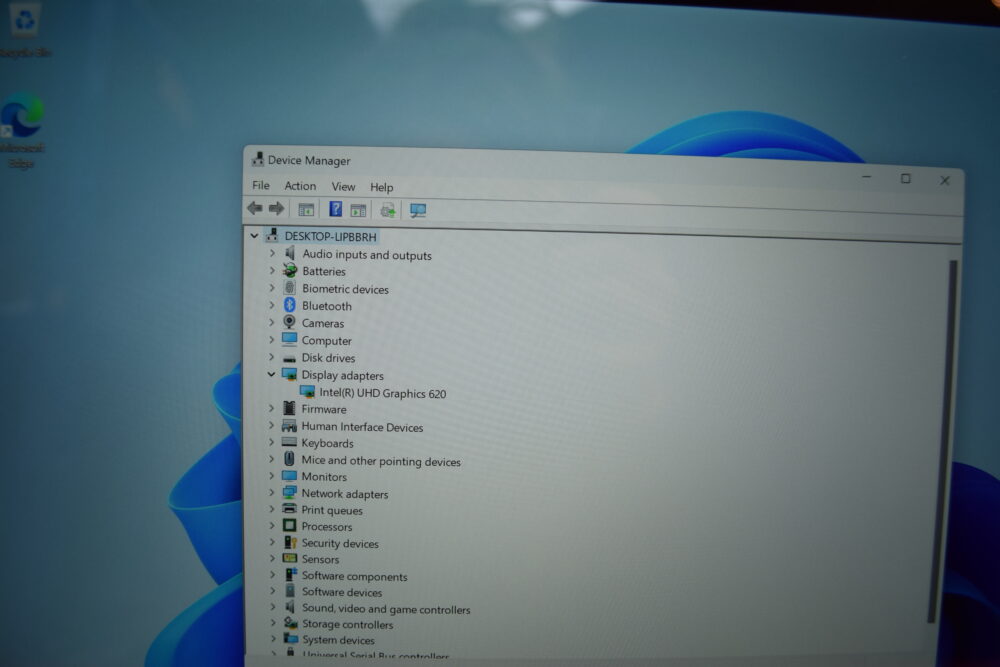Click the fingerprint icon for Biometric devices
The width and height of the screenshot is (1000, 667).
pos(290,288)
